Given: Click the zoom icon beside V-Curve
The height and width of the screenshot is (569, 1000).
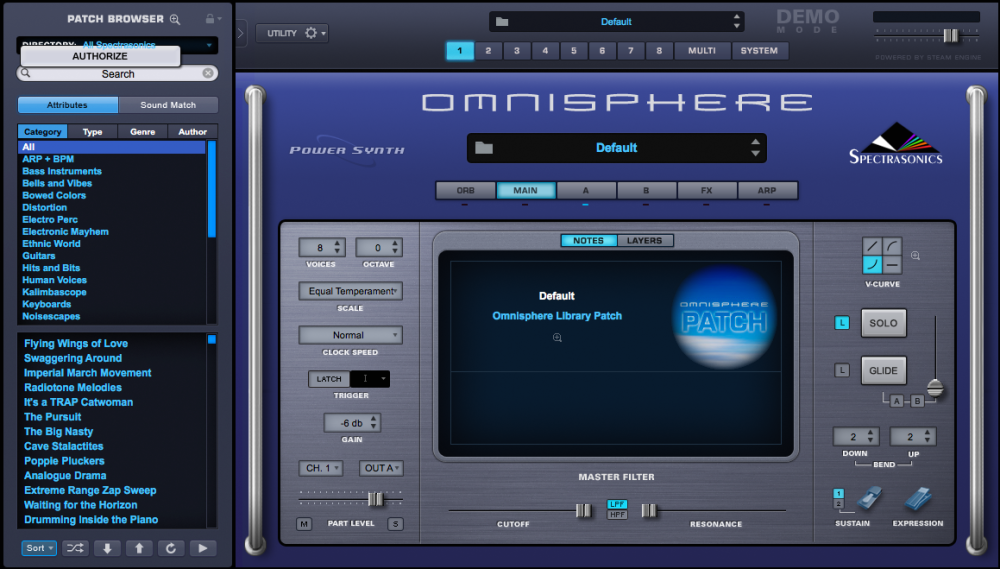Looking at the screenshot, I should click(915, 256).
